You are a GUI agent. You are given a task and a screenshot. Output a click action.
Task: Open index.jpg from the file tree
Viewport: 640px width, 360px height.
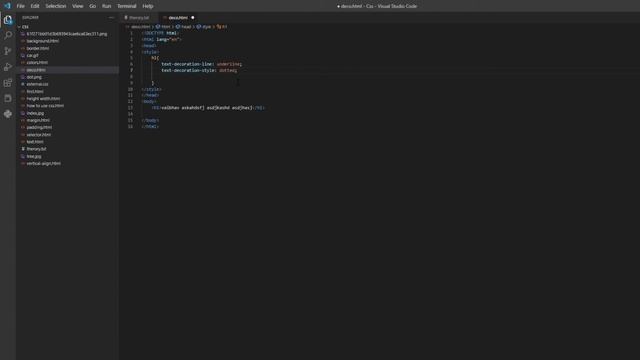point(35,113)
